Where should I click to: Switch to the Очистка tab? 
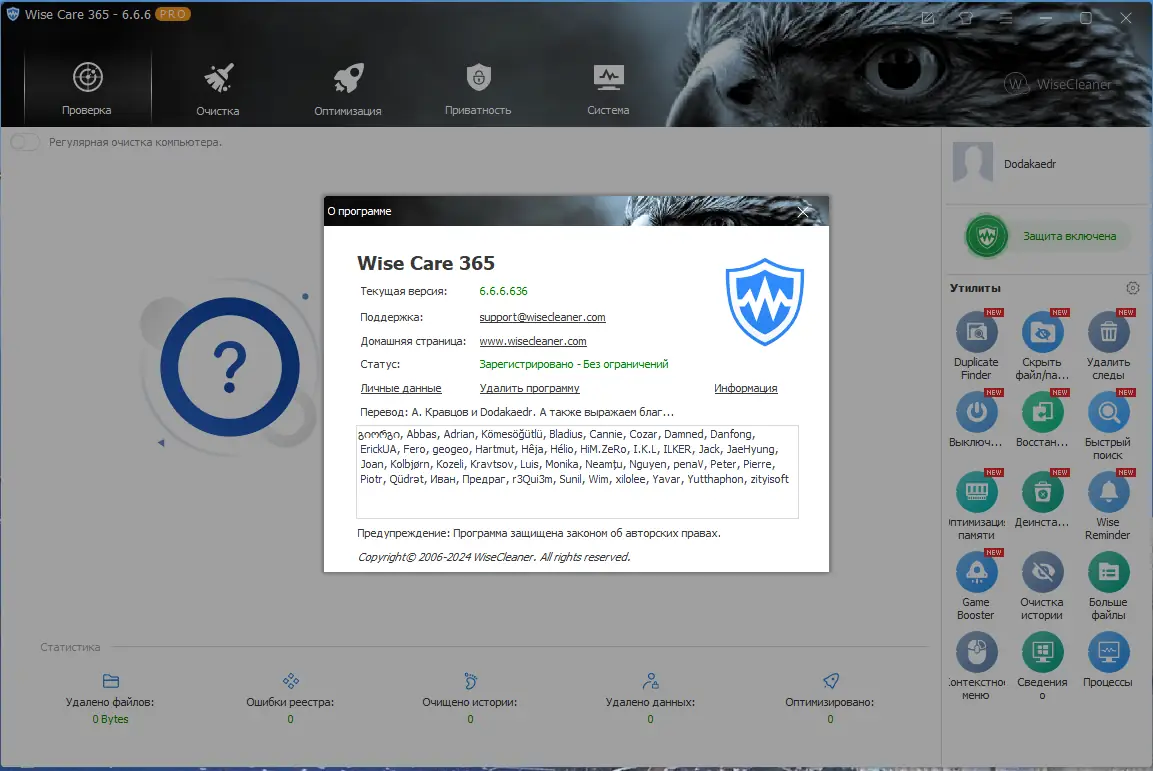point(218,88)
